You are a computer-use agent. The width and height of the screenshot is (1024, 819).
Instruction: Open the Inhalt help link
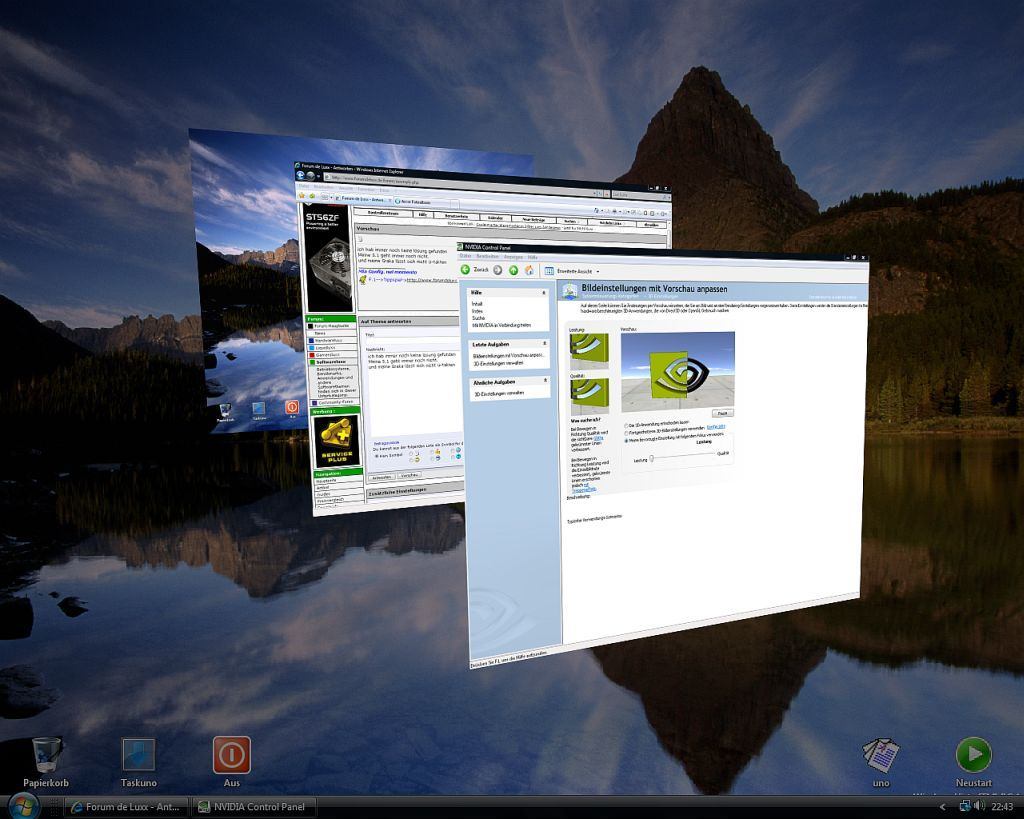[477, 304]
